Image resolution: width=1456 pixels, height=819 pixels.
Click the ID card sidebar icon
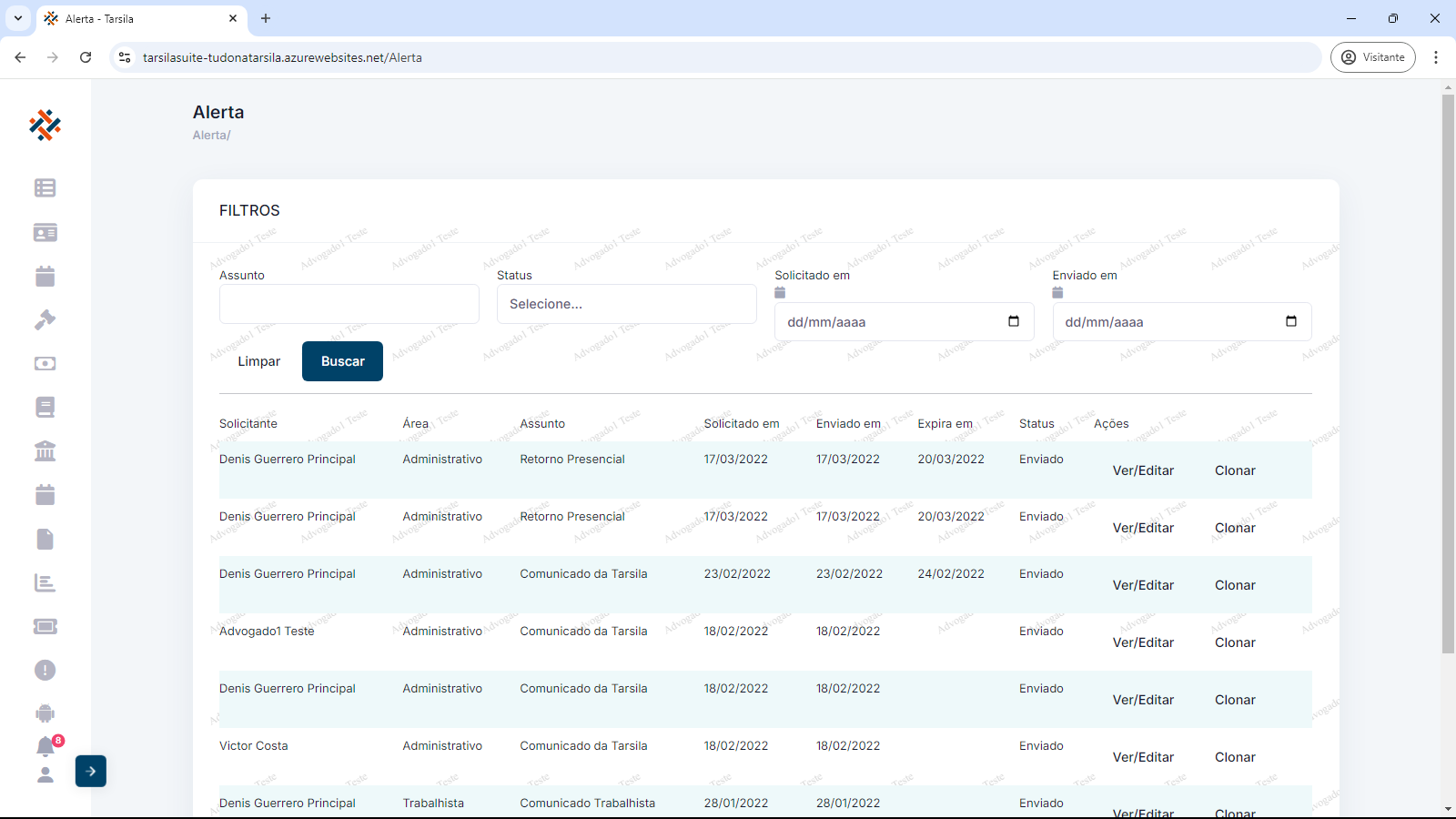[x=45, y=233]
